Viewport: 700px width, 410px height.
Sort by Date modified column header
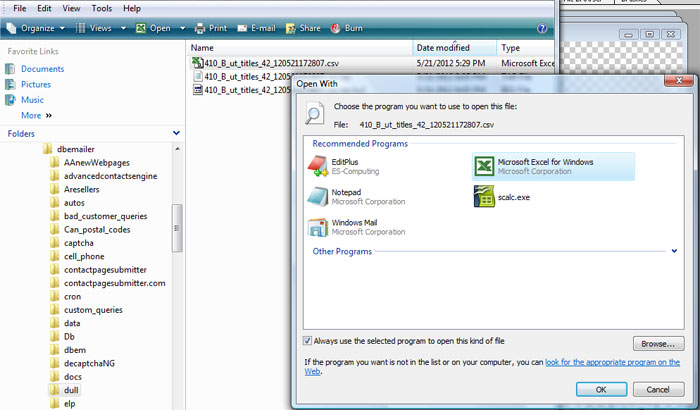click(x=454, y=48)
